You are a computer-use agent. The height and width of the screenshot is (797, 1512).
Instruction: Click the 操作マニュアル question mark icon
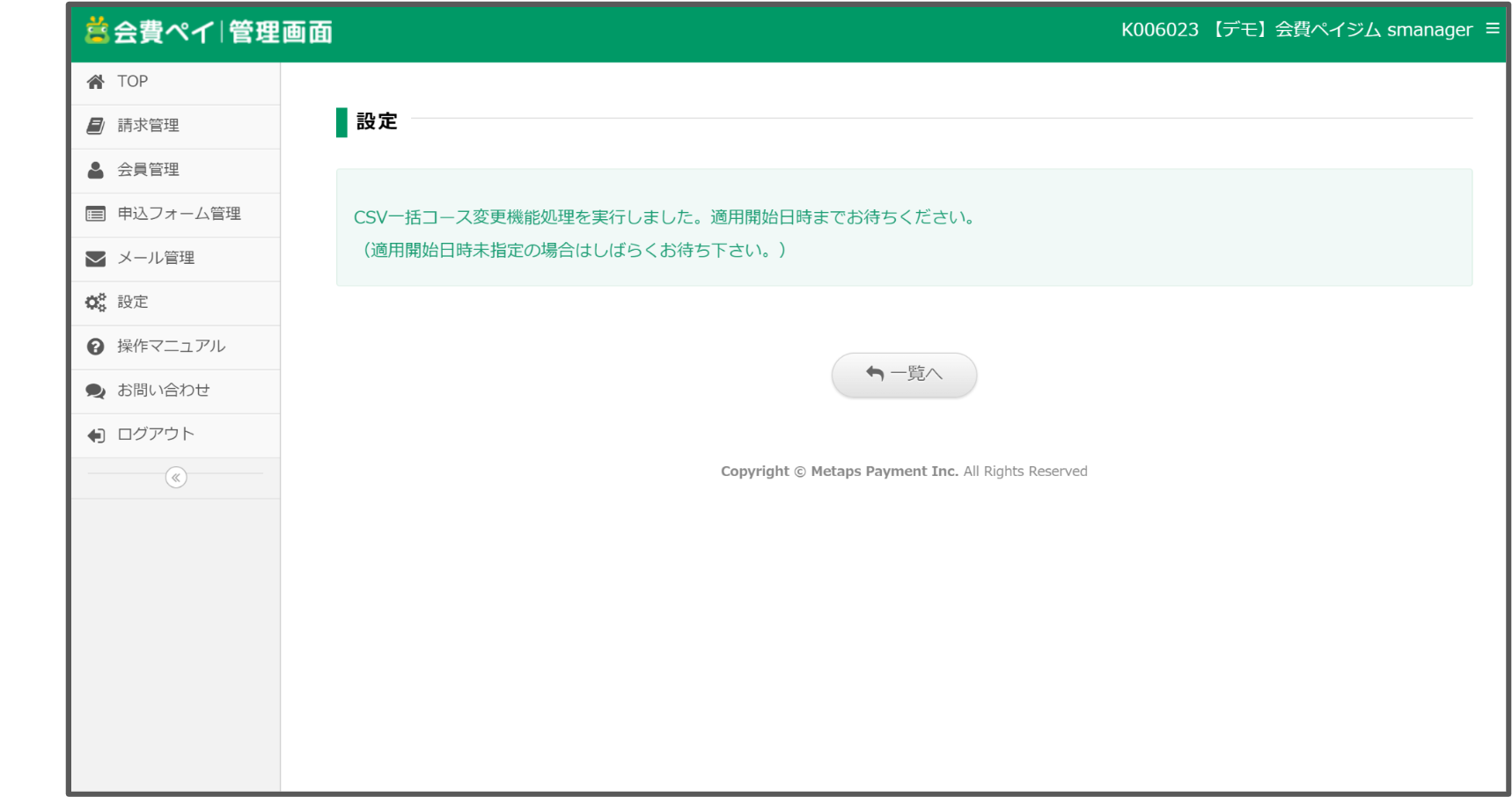[x=95, y=346]
